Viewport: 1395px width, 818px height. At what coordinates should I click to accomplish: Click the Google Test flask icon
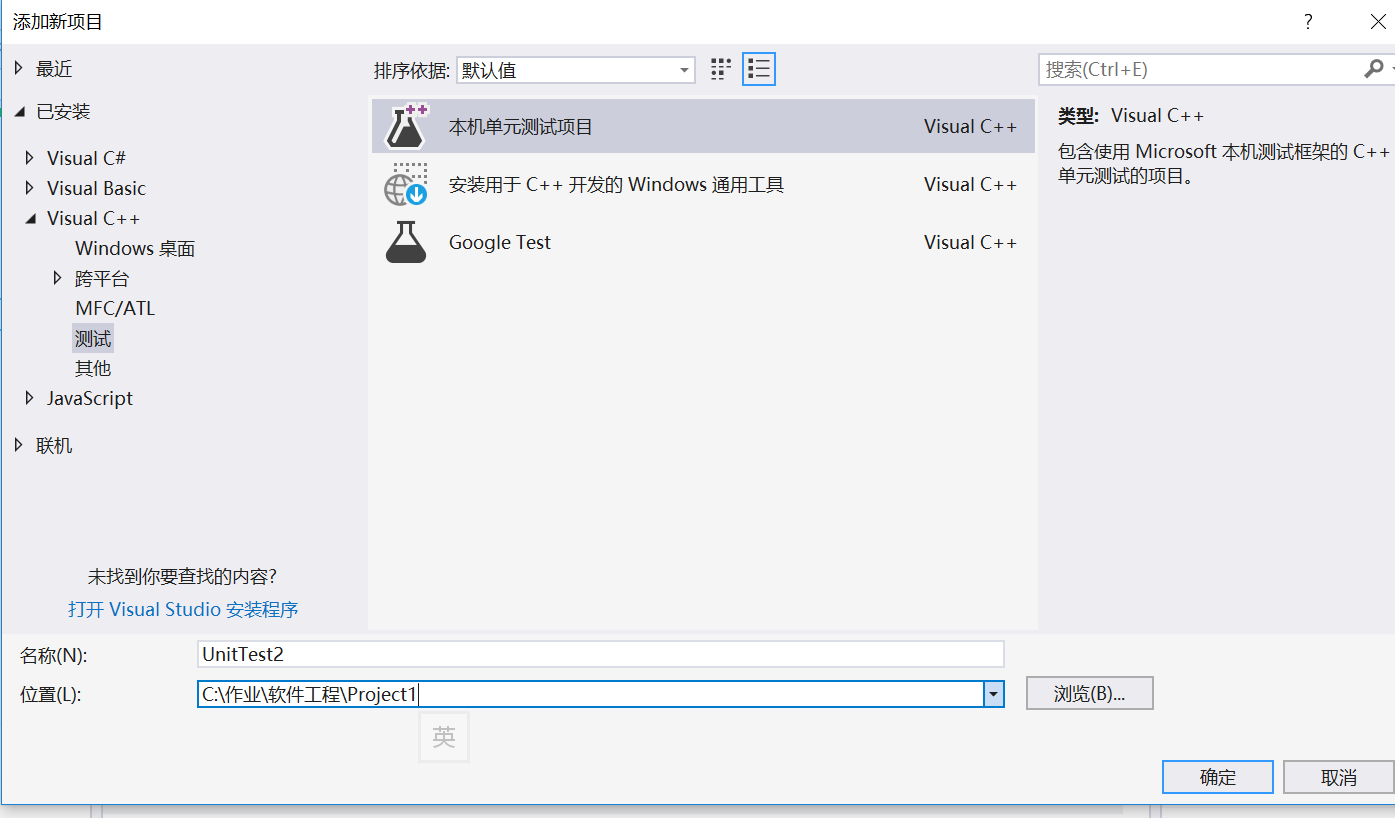click(x=406, y=242)
